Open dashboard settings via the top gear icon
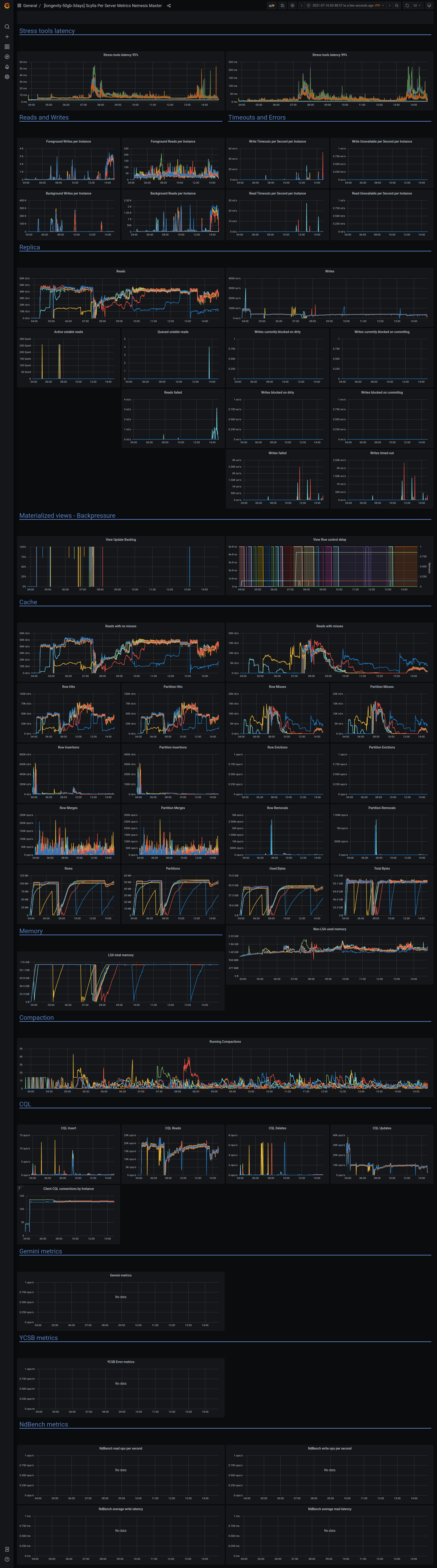The width and height of the screenshot is (437, 1568). (292, 5)
